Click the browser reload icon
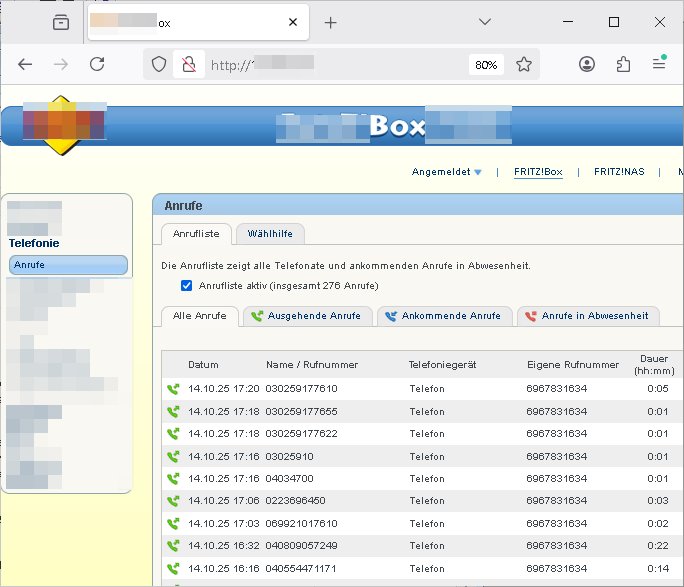The width and height of the screenshot is (684, 587). (x=97, y=64)
